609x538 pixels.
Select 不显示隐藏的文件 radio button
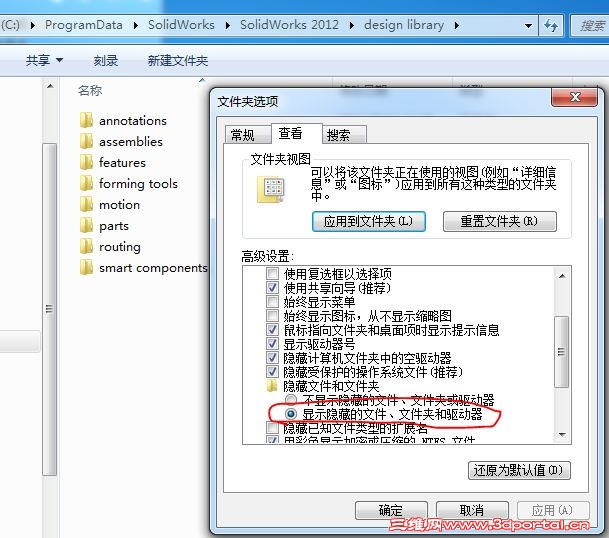tap(291, 399)
